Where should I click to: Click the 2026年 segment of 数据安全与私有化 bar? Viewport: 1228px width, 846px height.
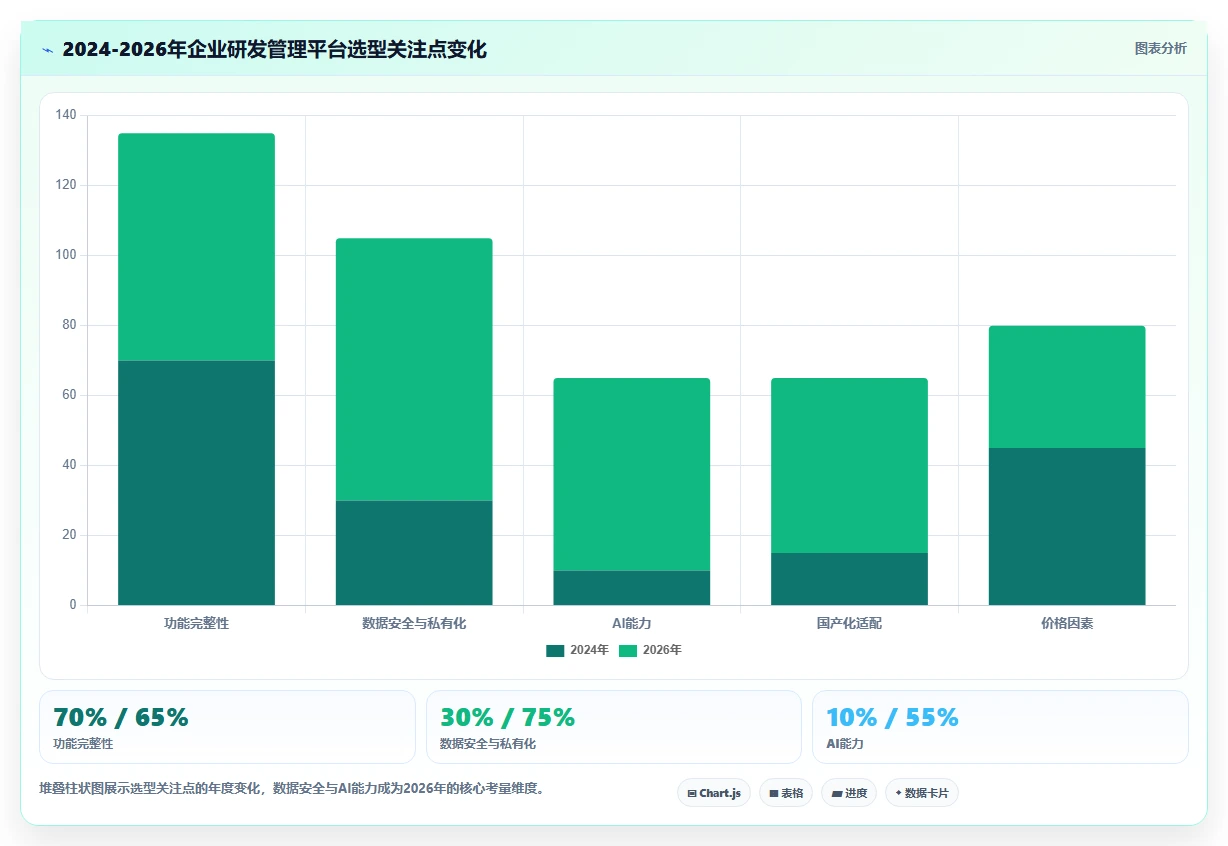pyautogui.click(x=414, y=369)
